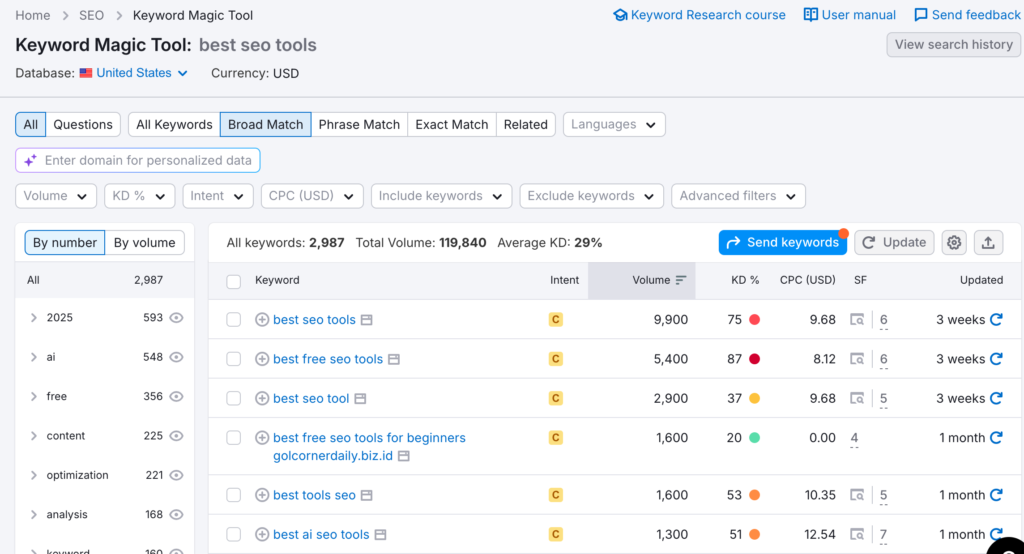Refresh metrics for 'best seo tools' row
Screen dimensions: 1024x554
pos(996,320)
